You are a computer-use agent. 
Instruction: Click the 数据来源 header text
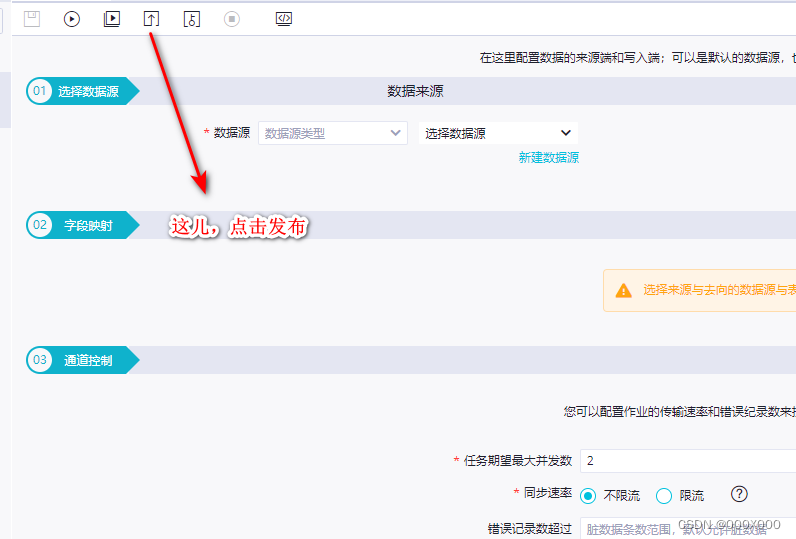coord(415,91)
